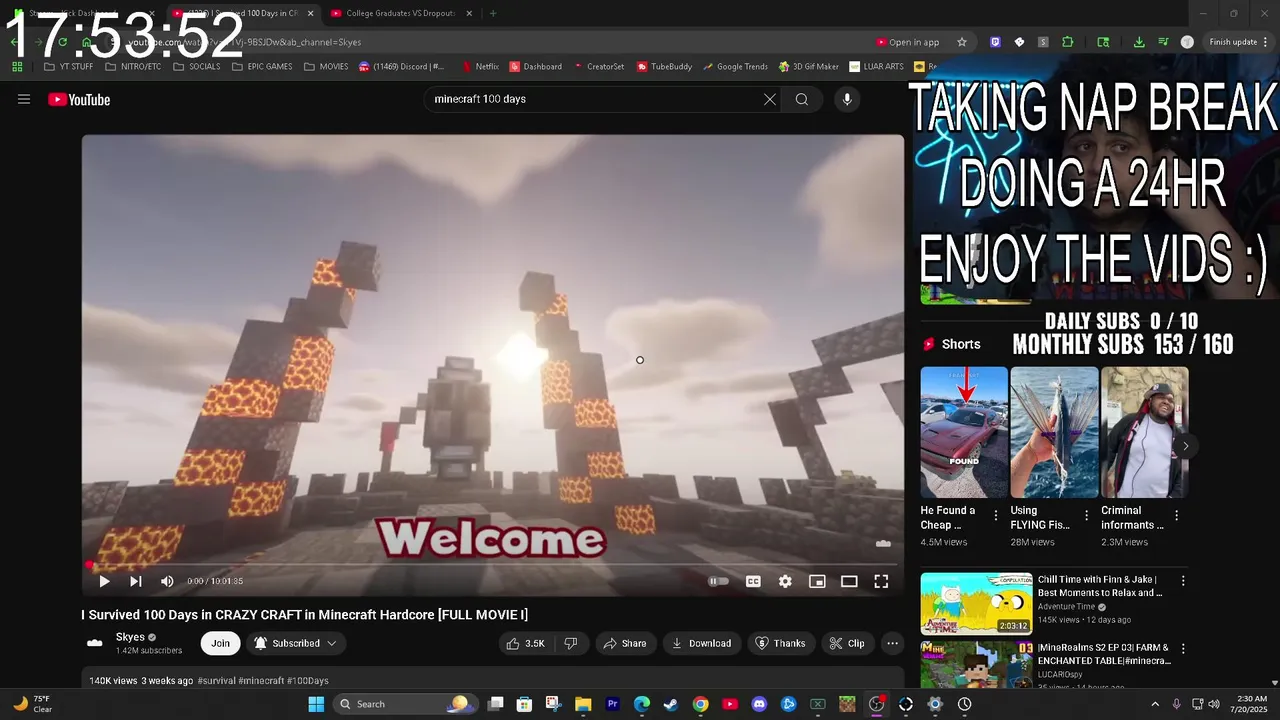Image resolution: width=1280 pixels, height=720 pixels.
Task: Enter full screen mode
Action: [881, 581]
